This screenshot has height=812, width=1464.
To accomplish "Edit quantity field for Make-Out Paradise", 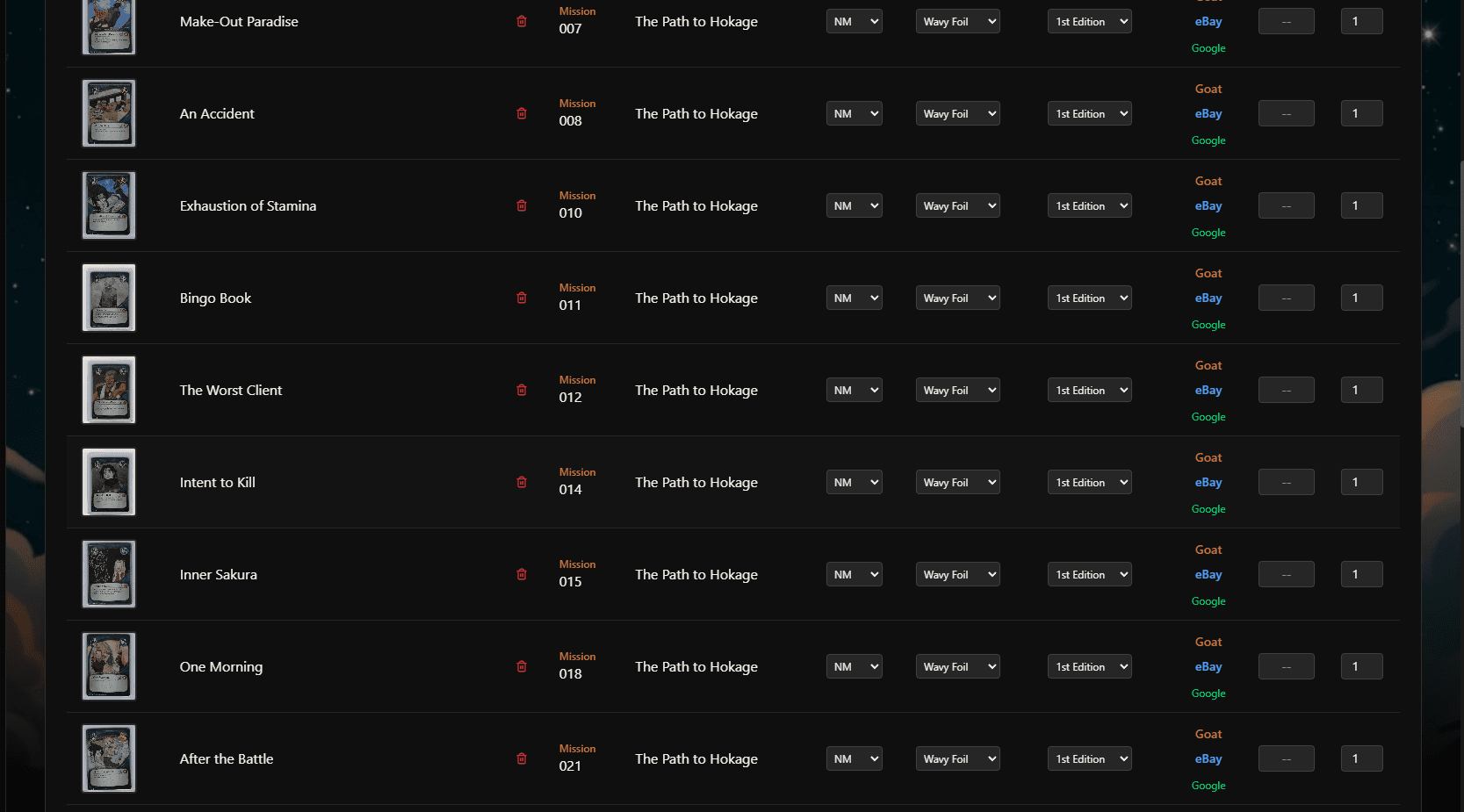I will [x=1361, y=21].
